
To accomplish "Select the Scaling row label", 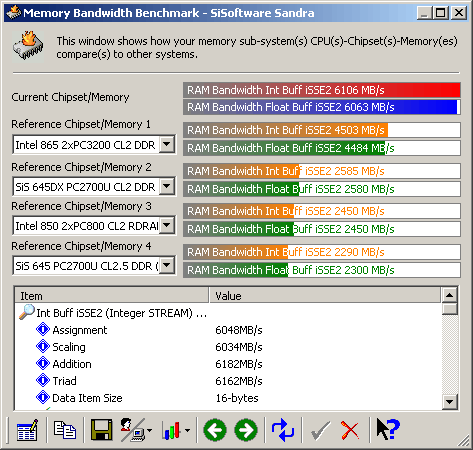I will tap(69, 347).
